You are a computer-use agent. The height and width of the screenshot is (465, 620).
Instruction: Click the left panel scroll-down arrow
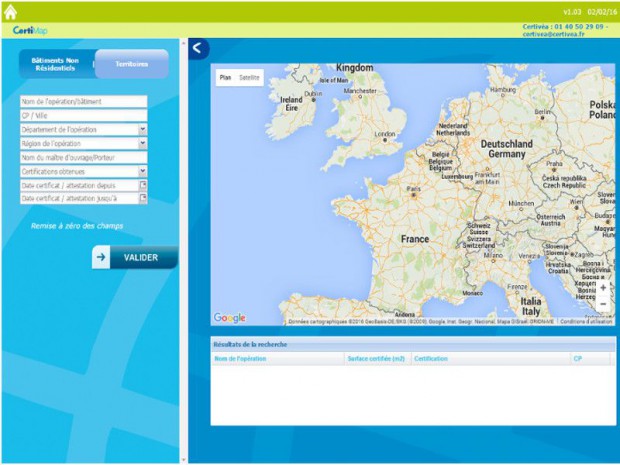[x=183, y=460]
